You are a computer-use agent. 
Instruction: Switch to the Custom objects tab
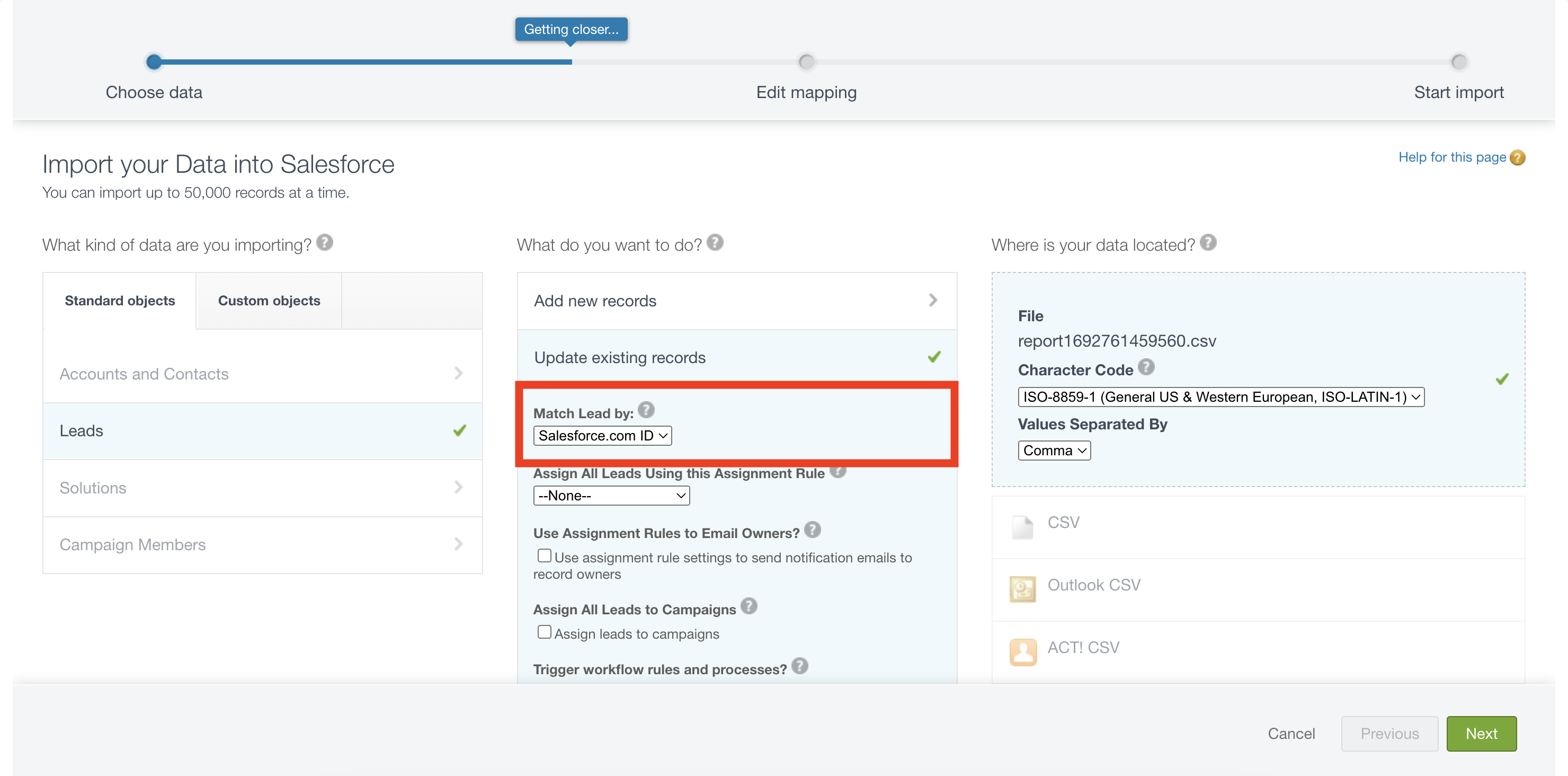269,301
